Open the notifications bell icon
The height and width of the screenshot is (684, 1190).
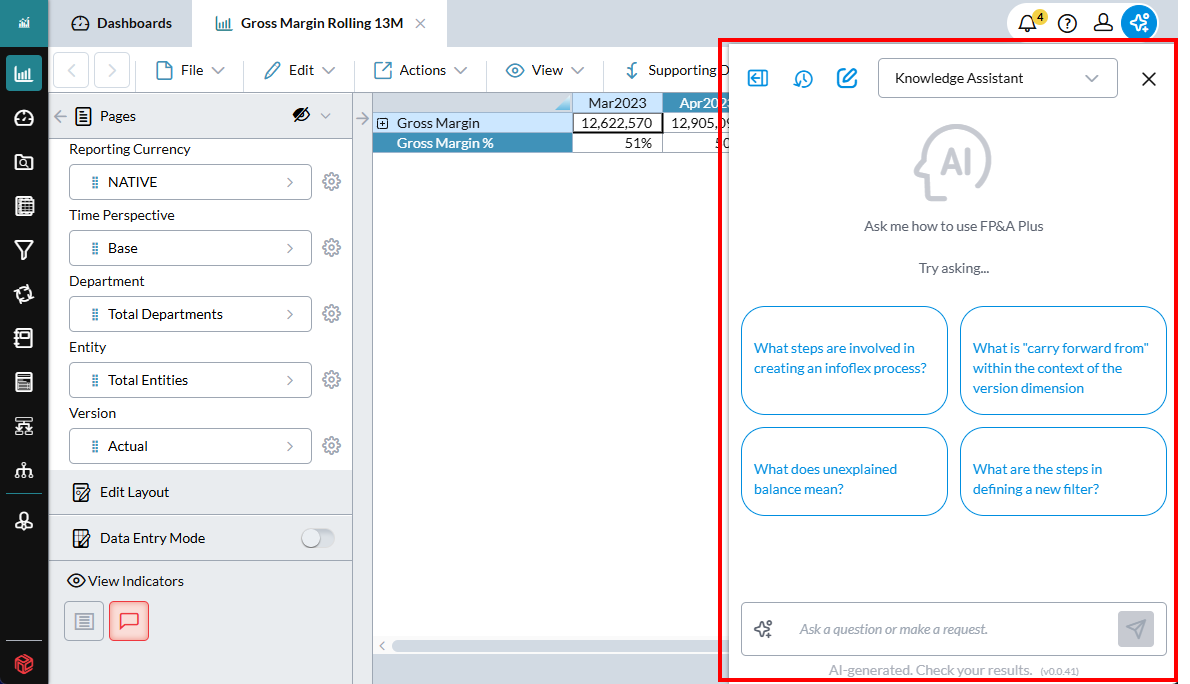[1028, 23]
